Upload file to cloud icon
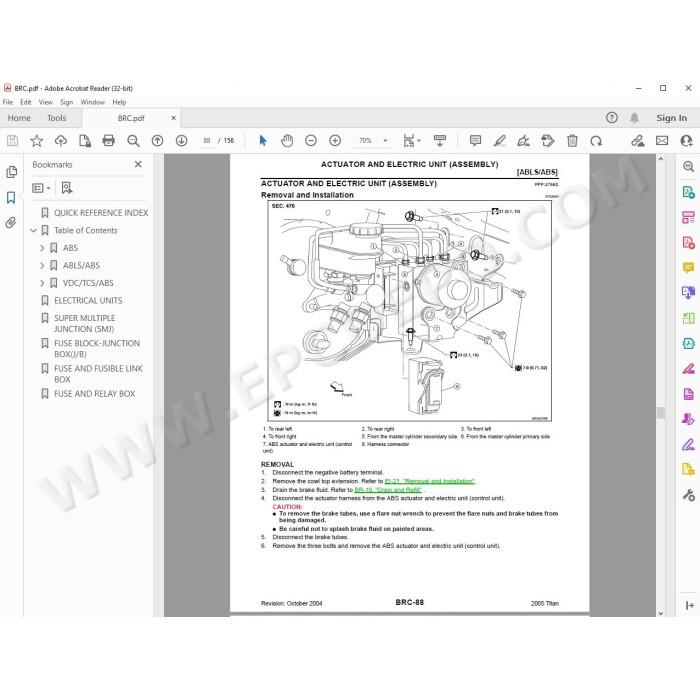 point(61,141)
